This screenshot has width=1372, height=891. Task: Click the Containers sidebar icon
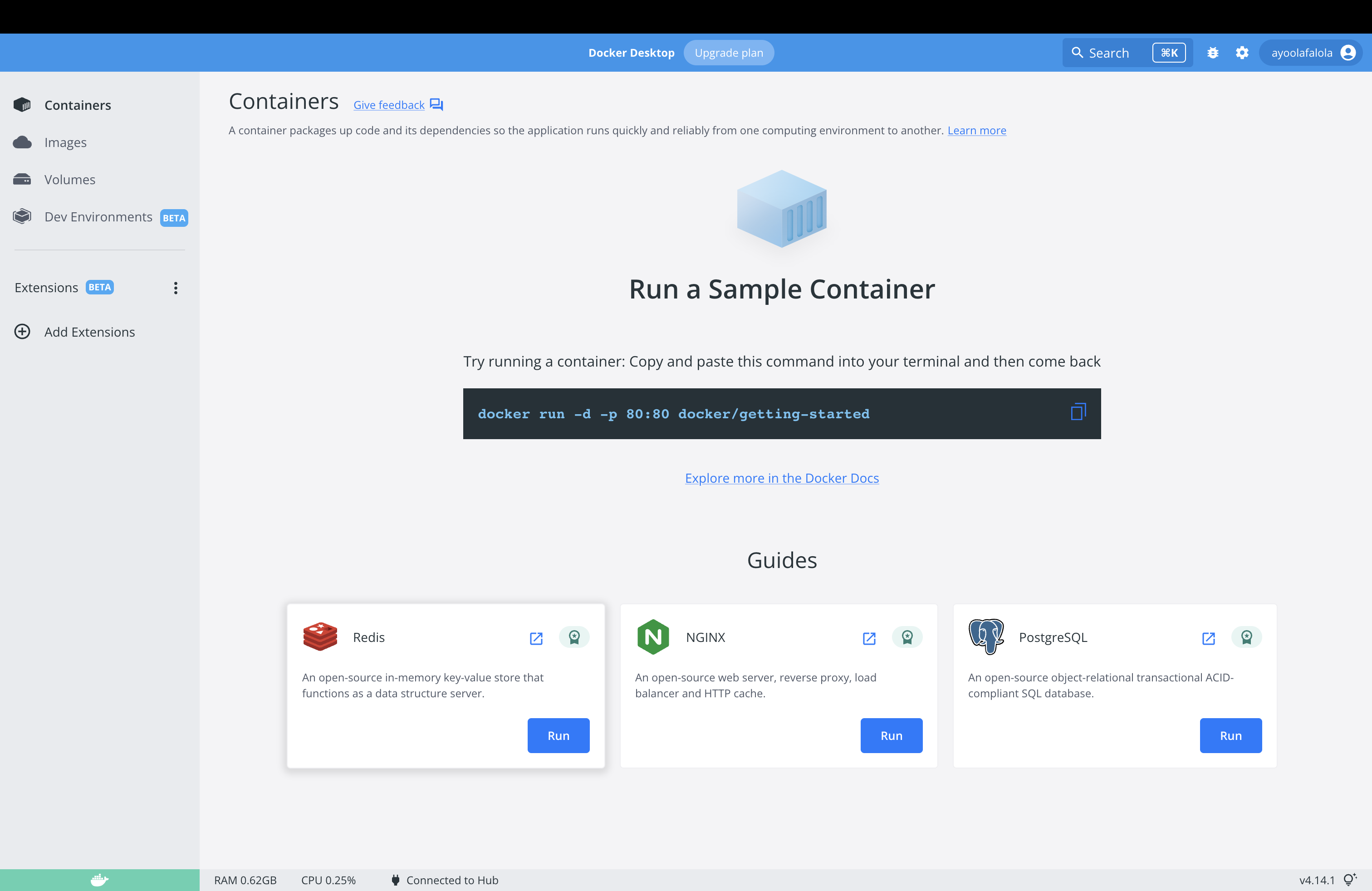[x=22, y=105]
